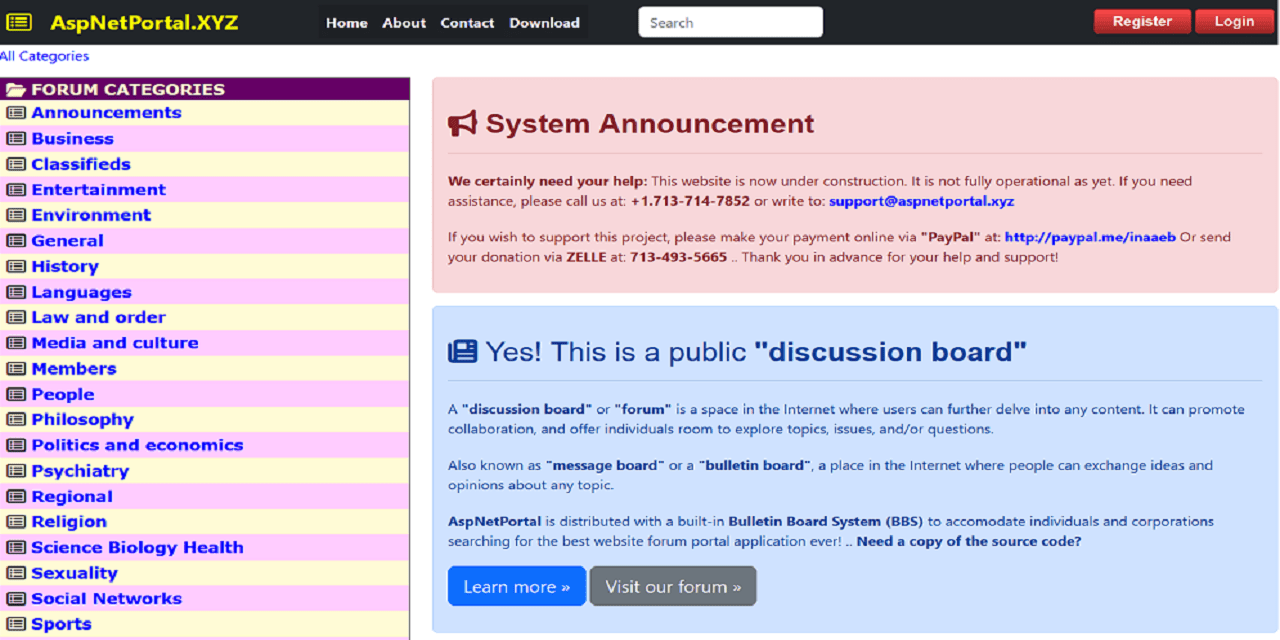Image resolution: width=1280 pixels, height=640 pixels.
Task: Open the support@aspnetportal.xyz email link
Action: coord(921,201)
